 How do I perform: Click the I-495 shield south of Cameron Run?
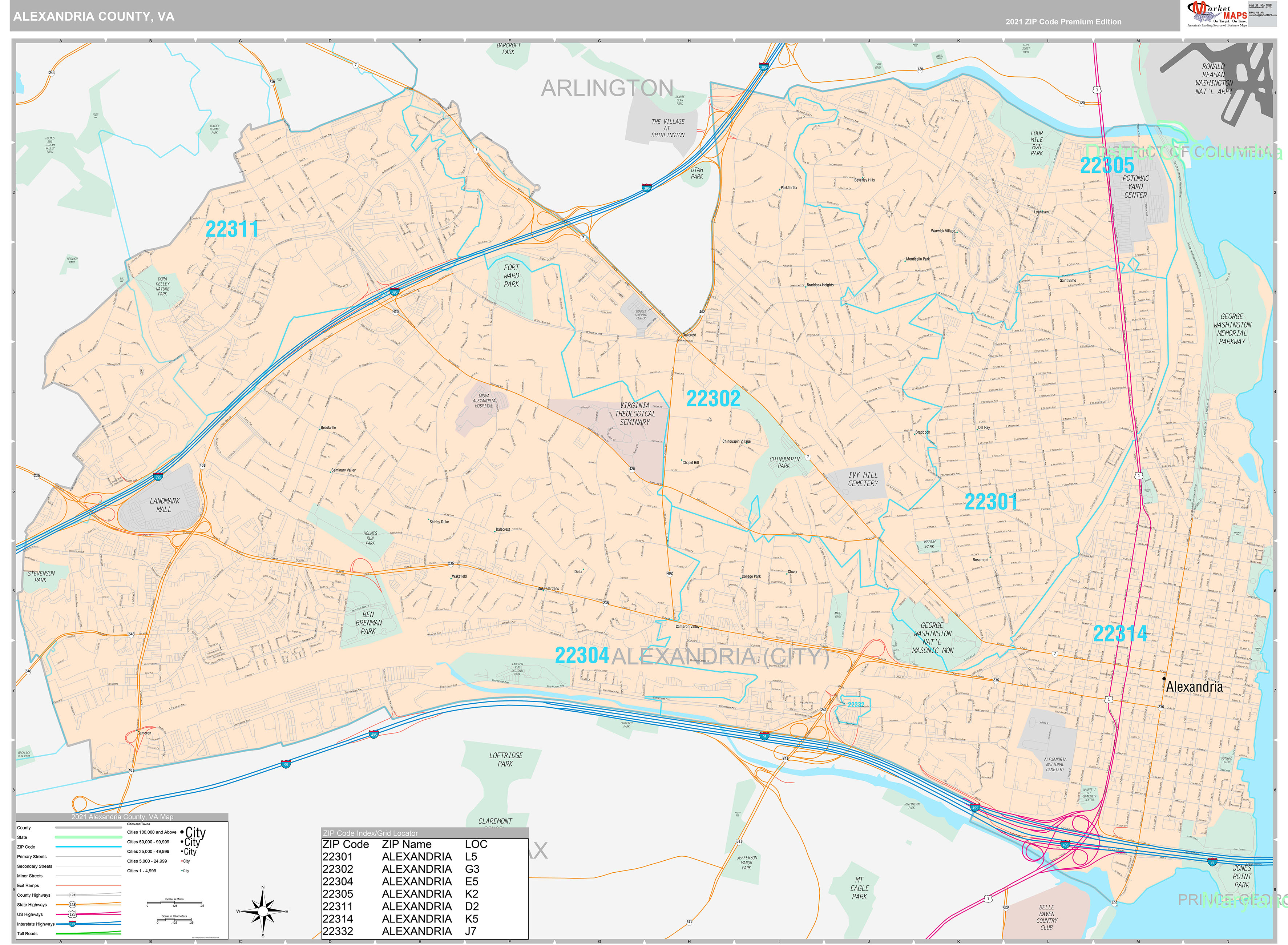374,735
